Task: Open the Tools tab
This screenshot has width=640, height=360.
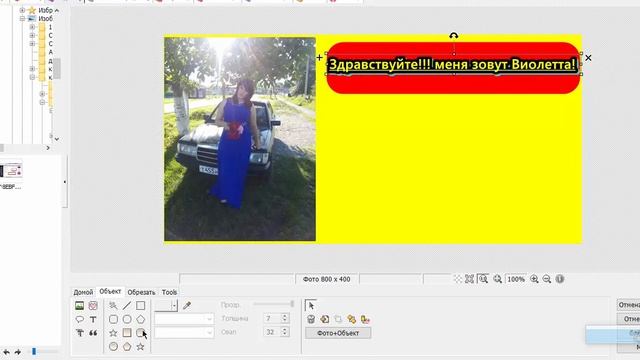Action: (x=169, y=292)
